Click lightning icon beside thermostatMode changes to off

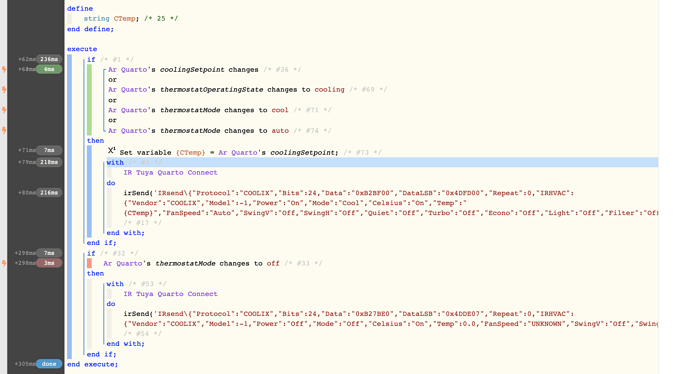coord(4,263)
